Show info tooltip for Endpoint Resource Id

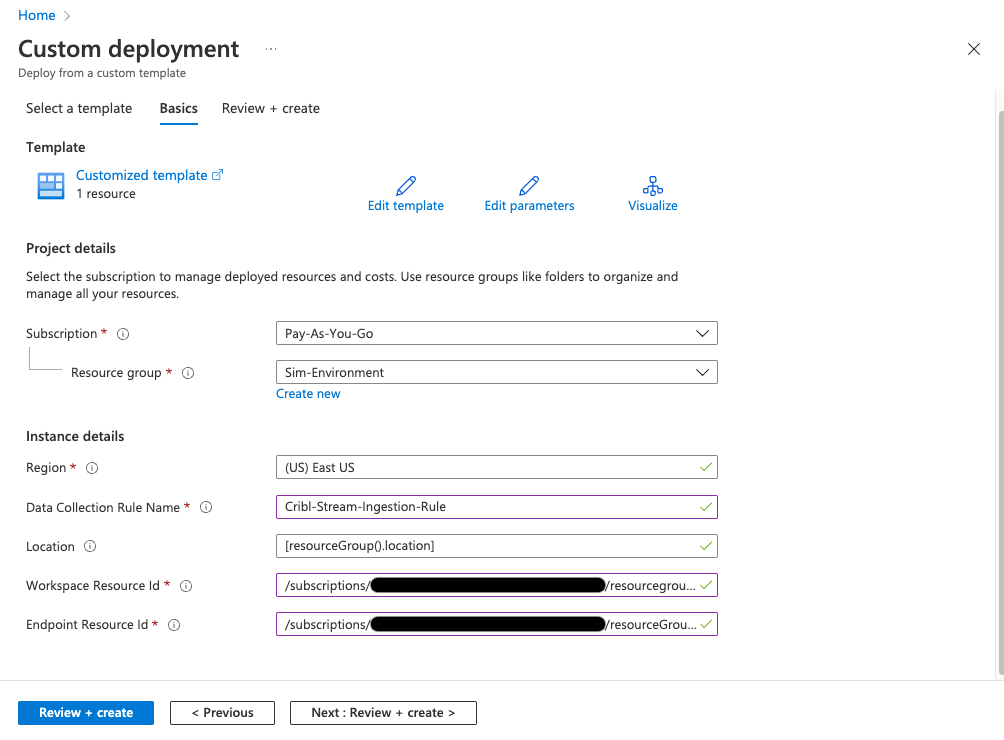174,625
